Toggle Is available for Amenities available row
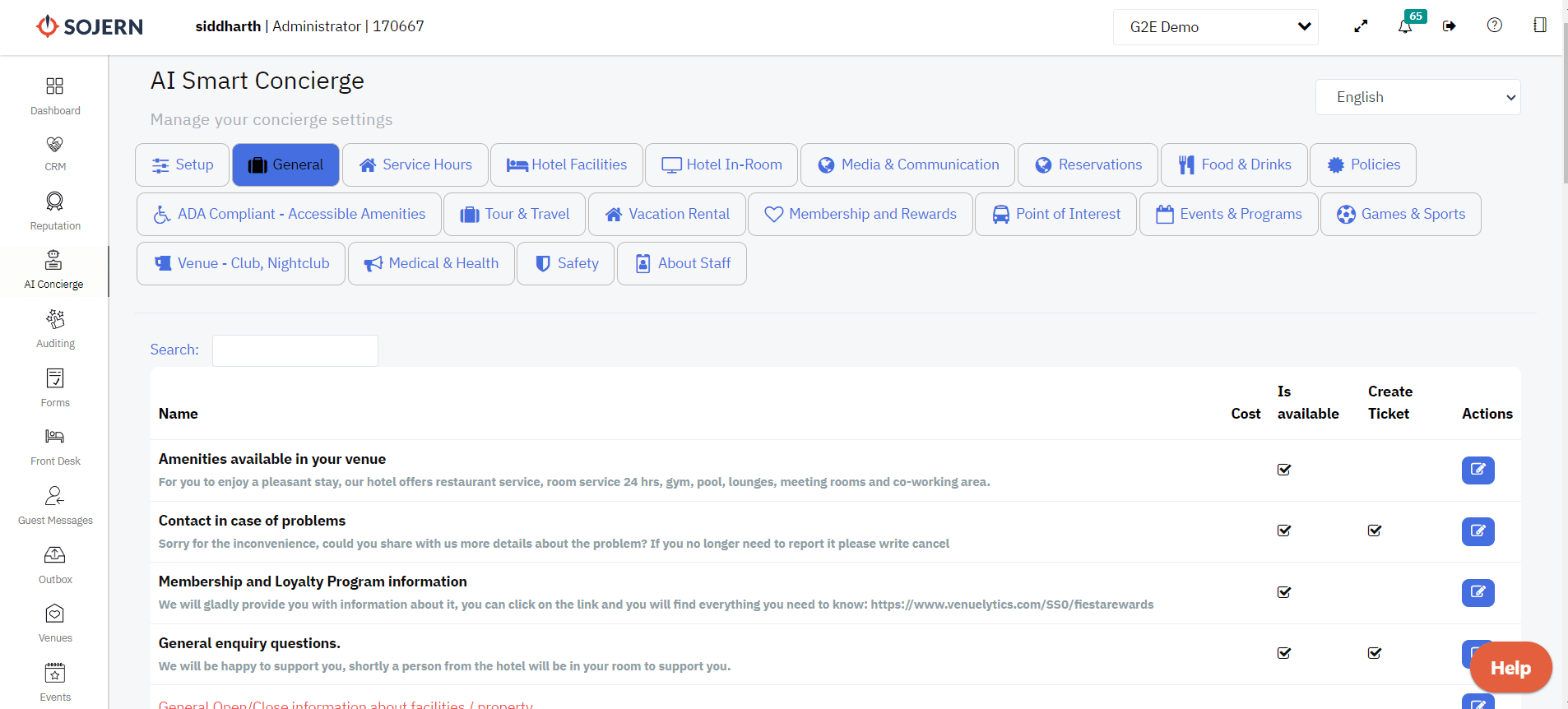 point(1283,470)
